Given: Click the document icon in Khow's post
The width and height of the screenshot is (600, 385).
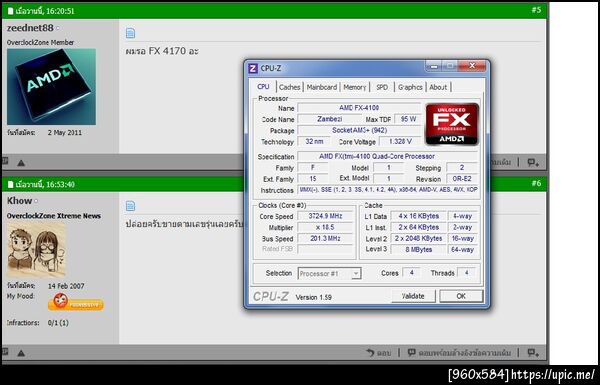Looking at the screenshot, I should 130,206.
